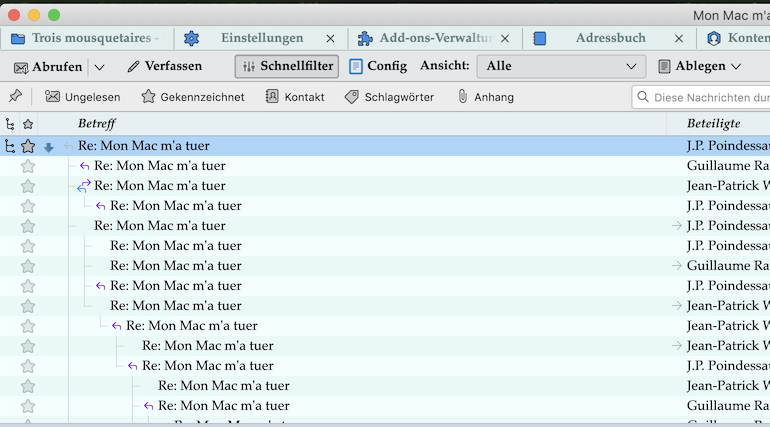Open the Ansicht Alle dropdown
This screenshot has width=770, height=427.
(x=561, y=66)
